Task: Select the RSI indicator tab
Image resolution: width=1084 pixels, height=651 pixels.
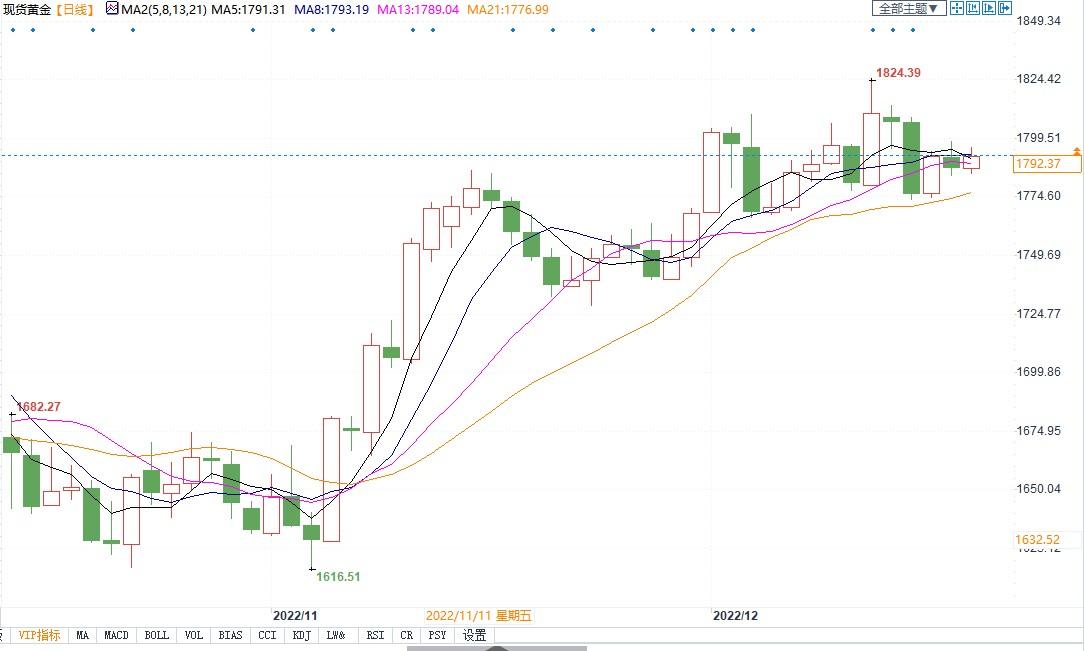Action: pyautogui.click(x=375, y=635)
